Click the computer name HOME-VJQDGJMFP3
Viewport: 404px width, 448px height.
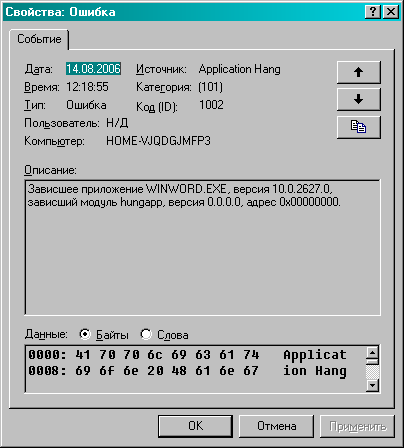tap(158, 141)
